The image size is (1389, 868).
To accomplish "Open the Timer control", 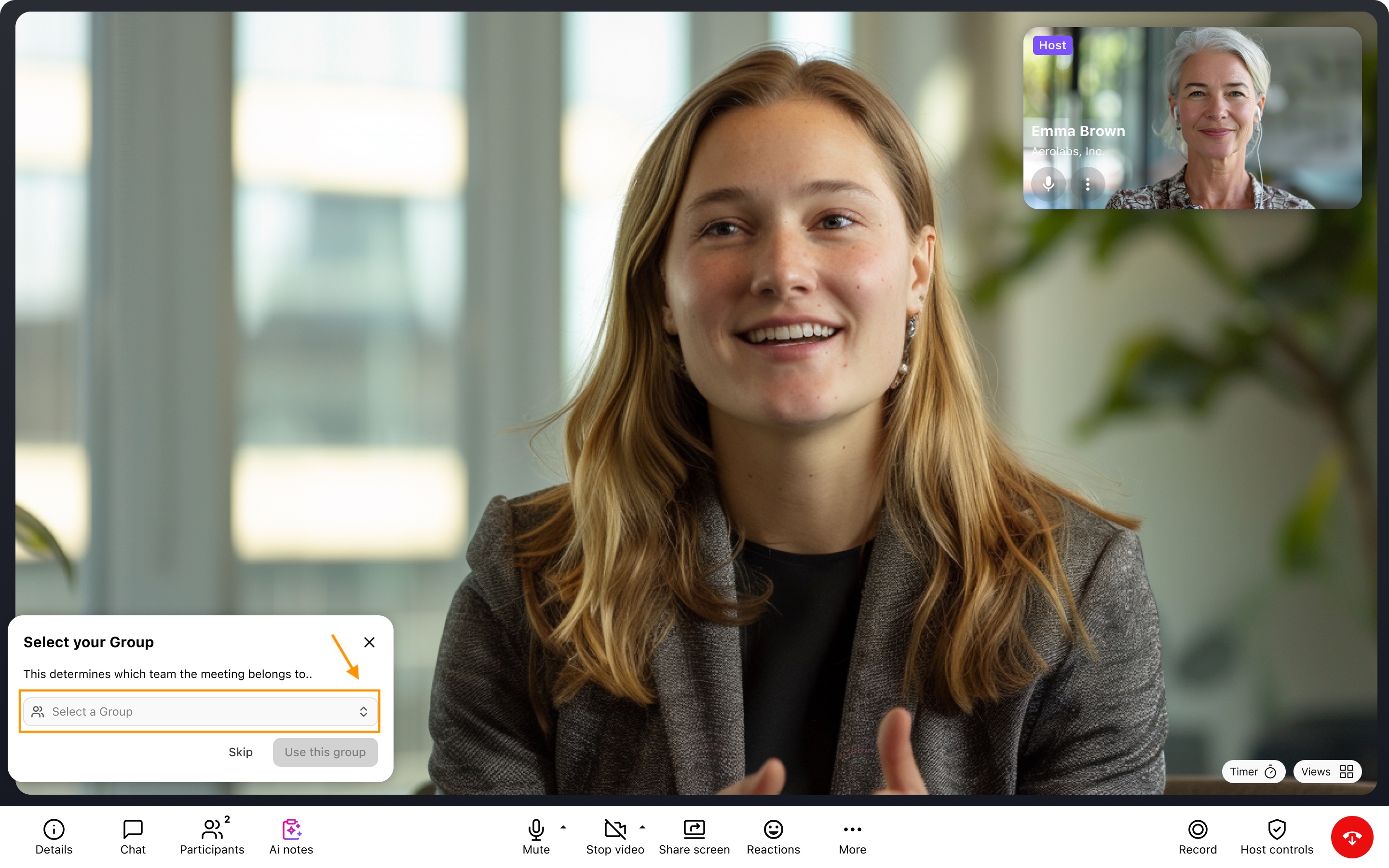I will [1253, 772].
